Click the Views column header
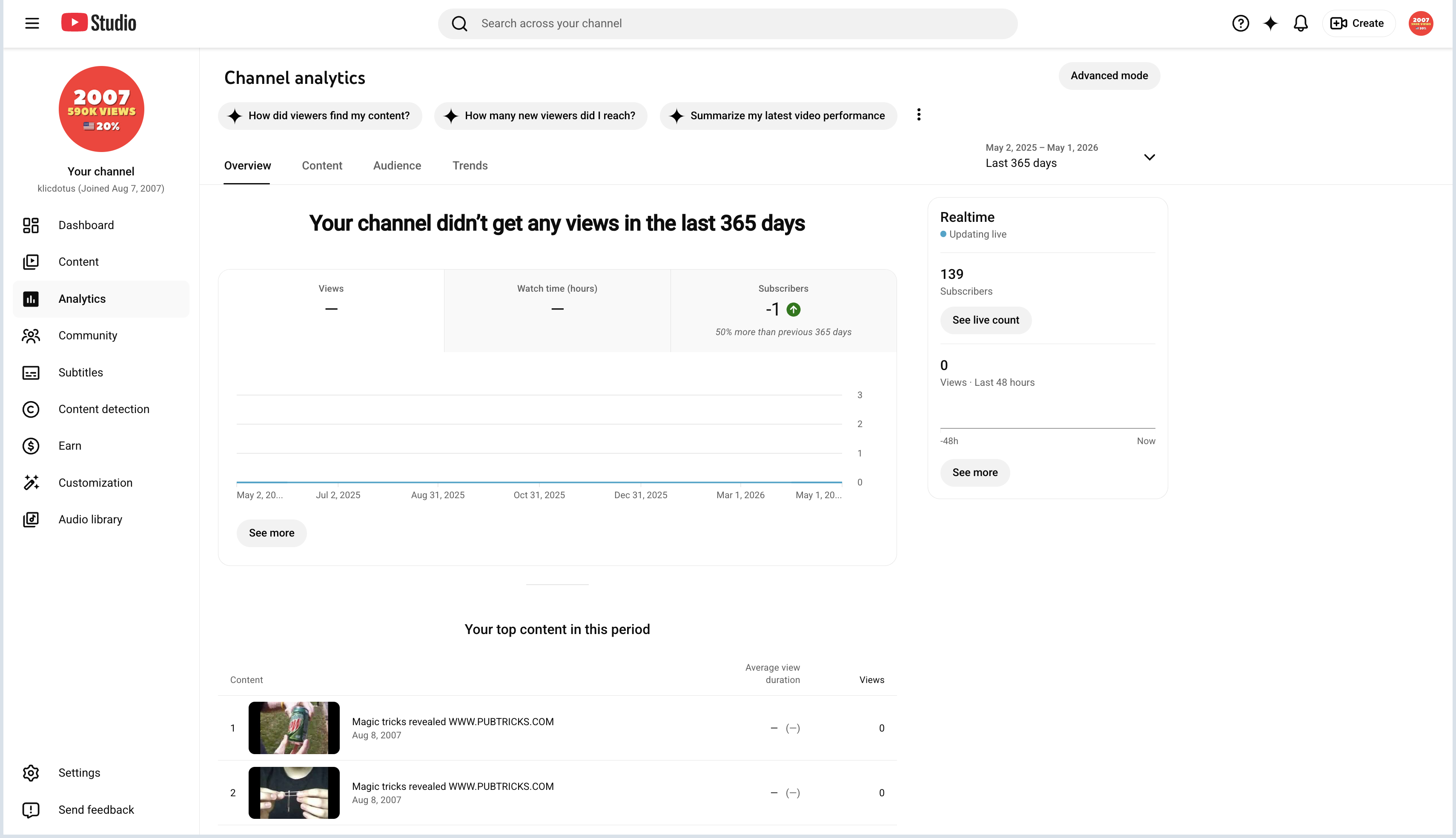The image size is (1456, 838). click(871, 680)
